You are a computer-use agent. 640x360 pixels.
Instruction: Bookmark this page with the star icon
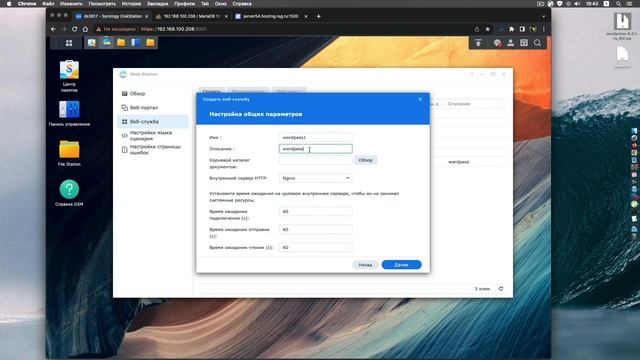pos(487,29)
